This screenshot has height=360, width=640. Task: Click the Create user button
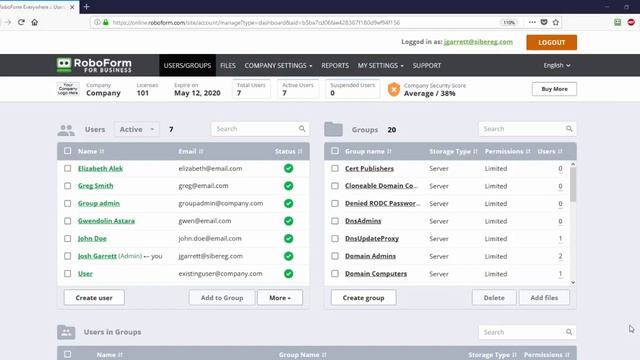(94, 298)
